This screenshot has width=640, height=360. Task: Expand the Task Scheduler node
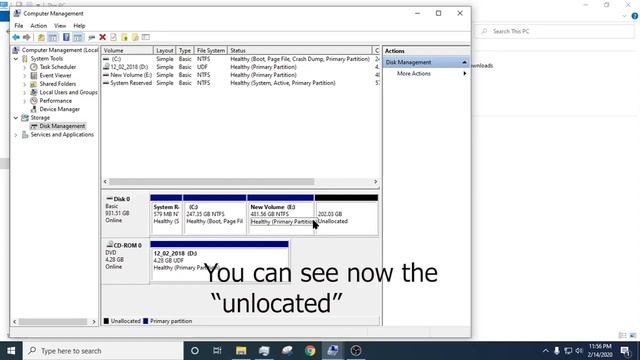tap(24, 67)
